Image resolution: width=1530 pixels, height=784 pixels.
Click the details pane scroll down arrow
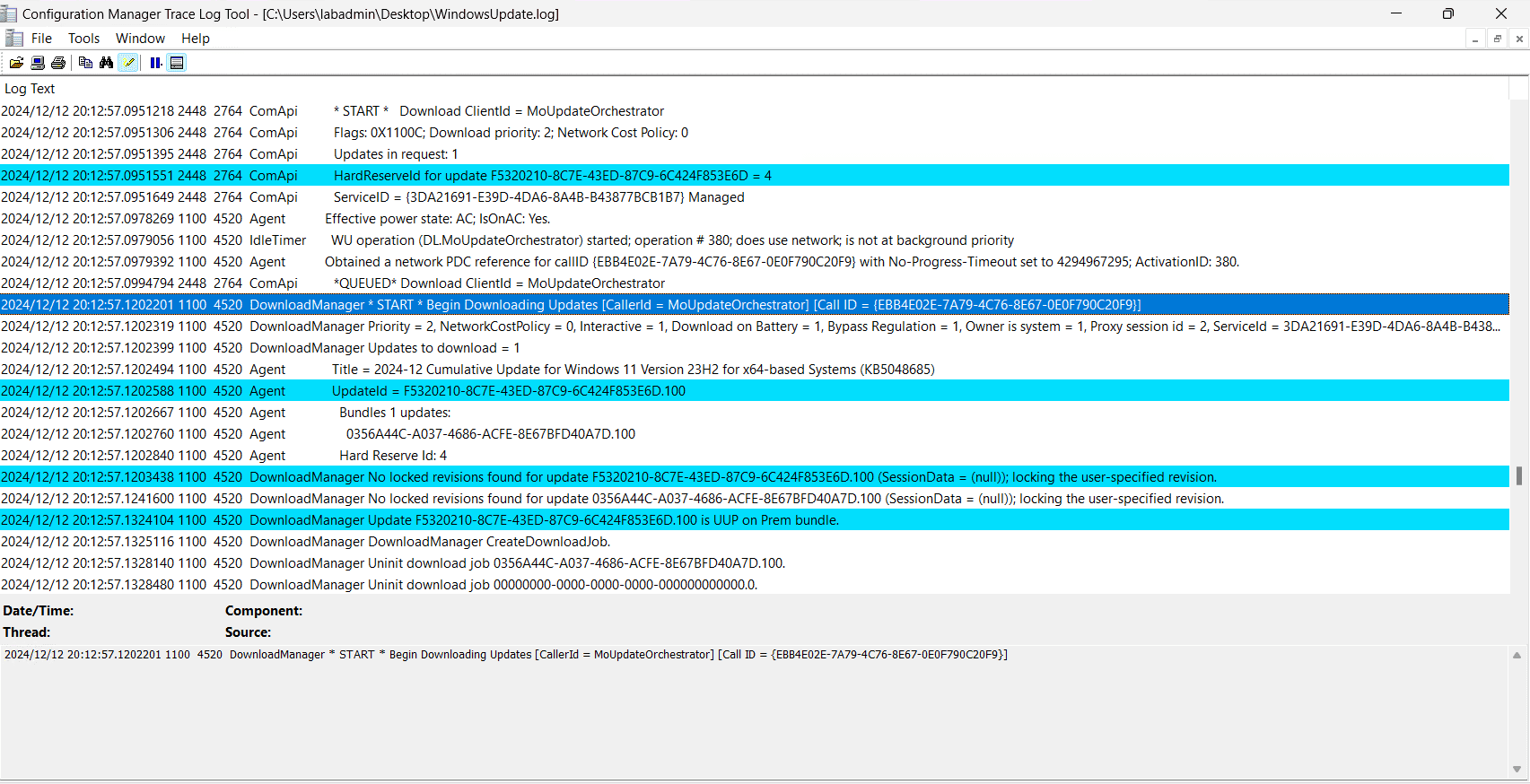[x=1517, y=769]
